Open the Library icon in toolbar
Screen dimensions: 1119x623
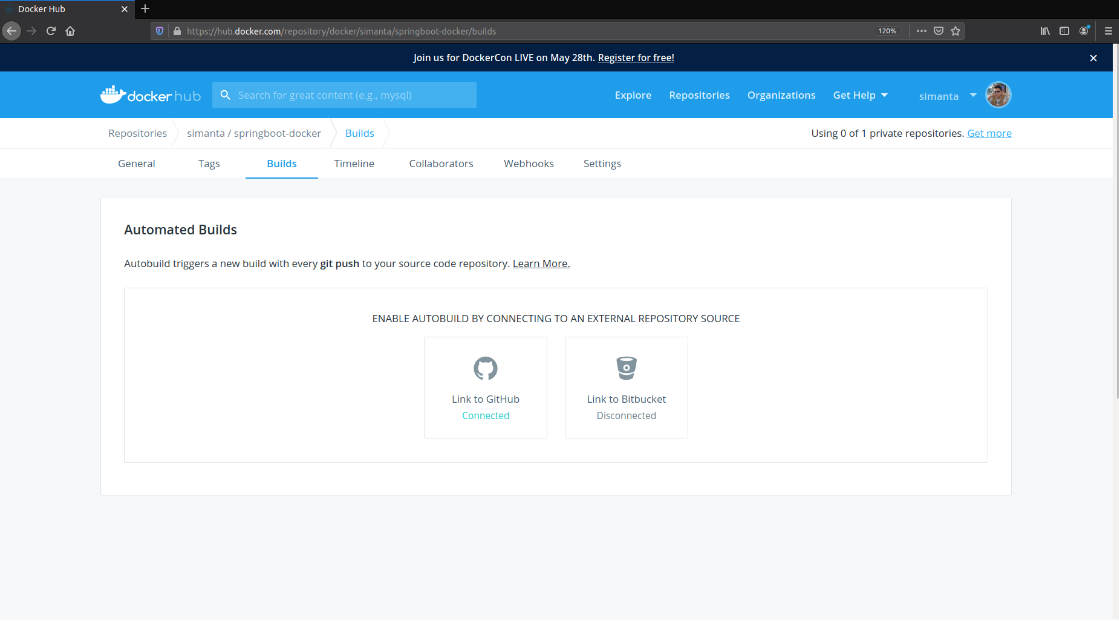coord(1045,31)
